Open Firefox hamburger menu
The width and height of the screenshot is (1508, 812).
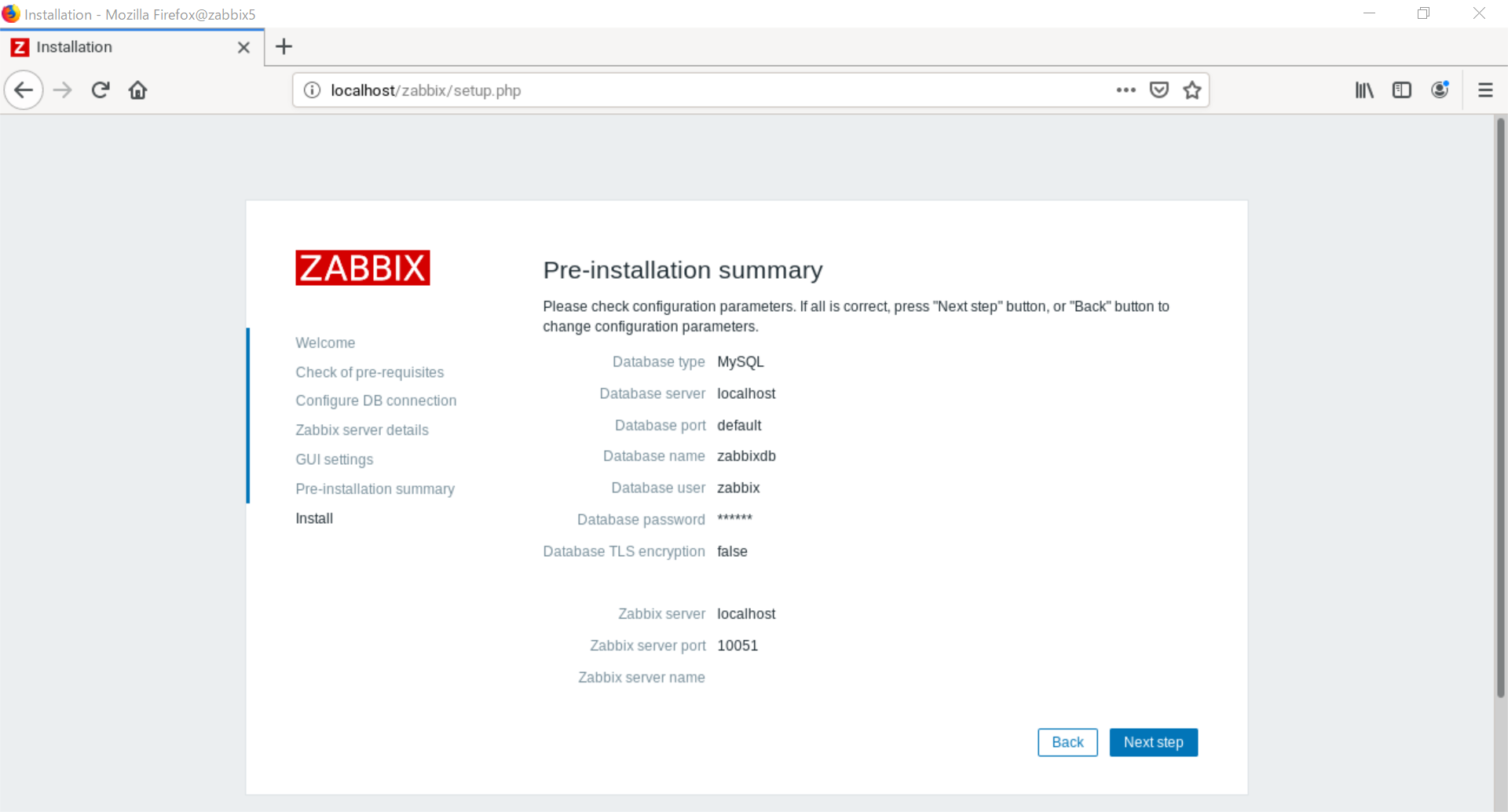[x=1485, y=90]
